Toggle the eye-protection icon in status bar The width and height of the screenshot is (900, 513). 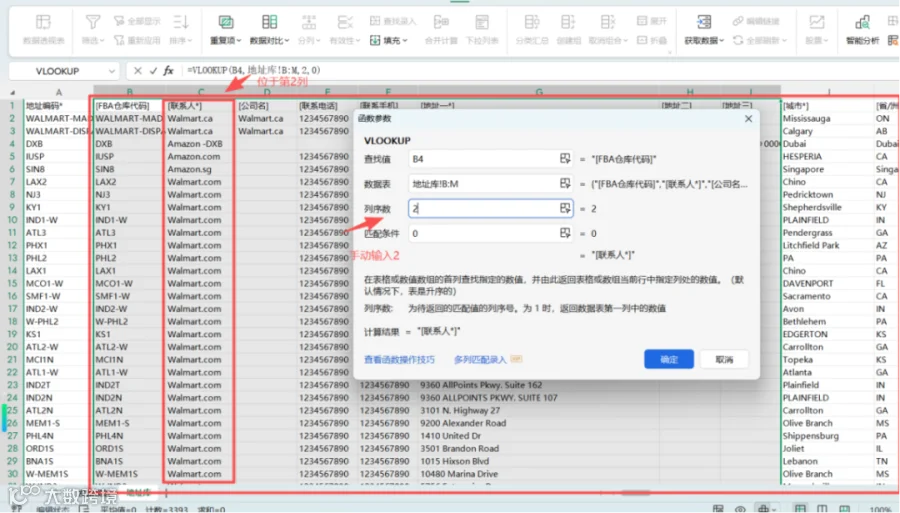(x=740, y=508)
